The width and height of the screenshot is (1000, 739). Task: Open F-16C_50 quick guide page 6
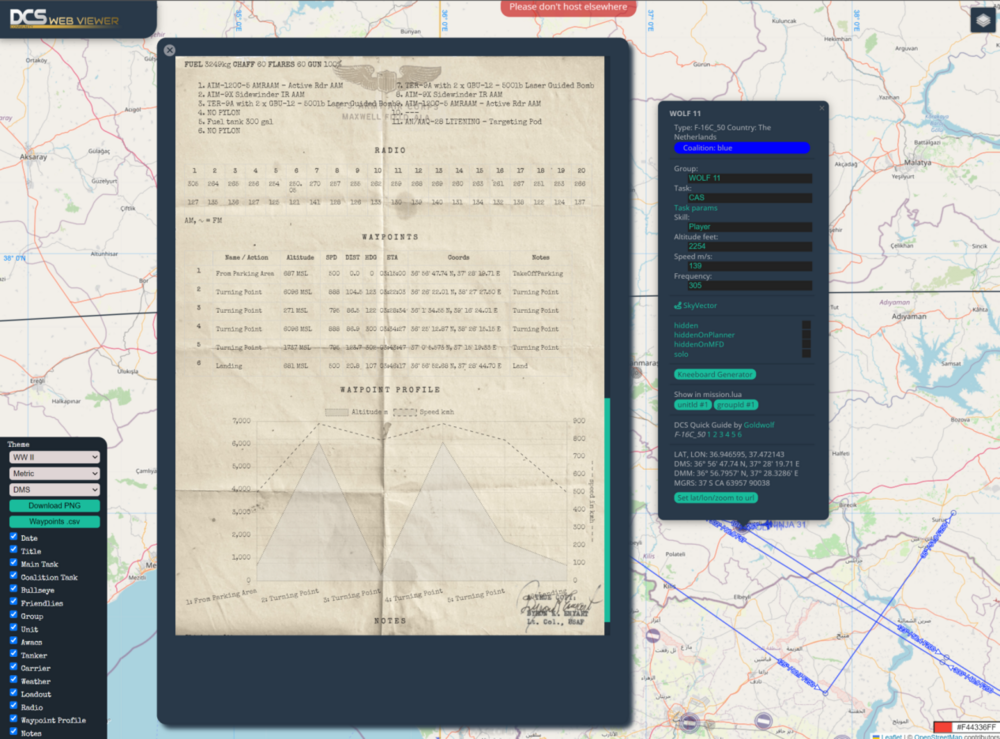click(x=740, y=435)
